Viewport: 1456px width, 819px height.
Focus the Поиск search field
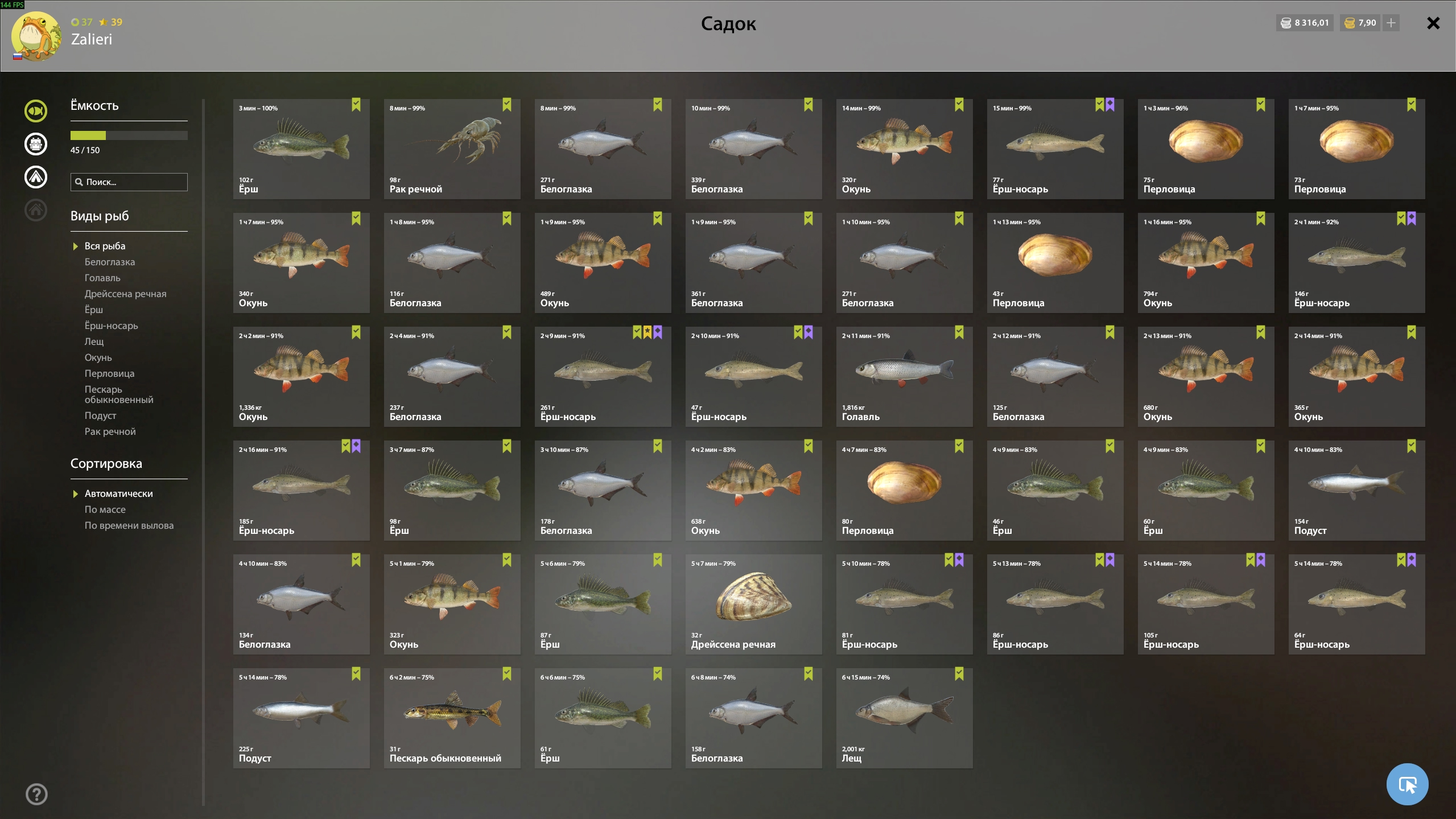click(129, 182)
